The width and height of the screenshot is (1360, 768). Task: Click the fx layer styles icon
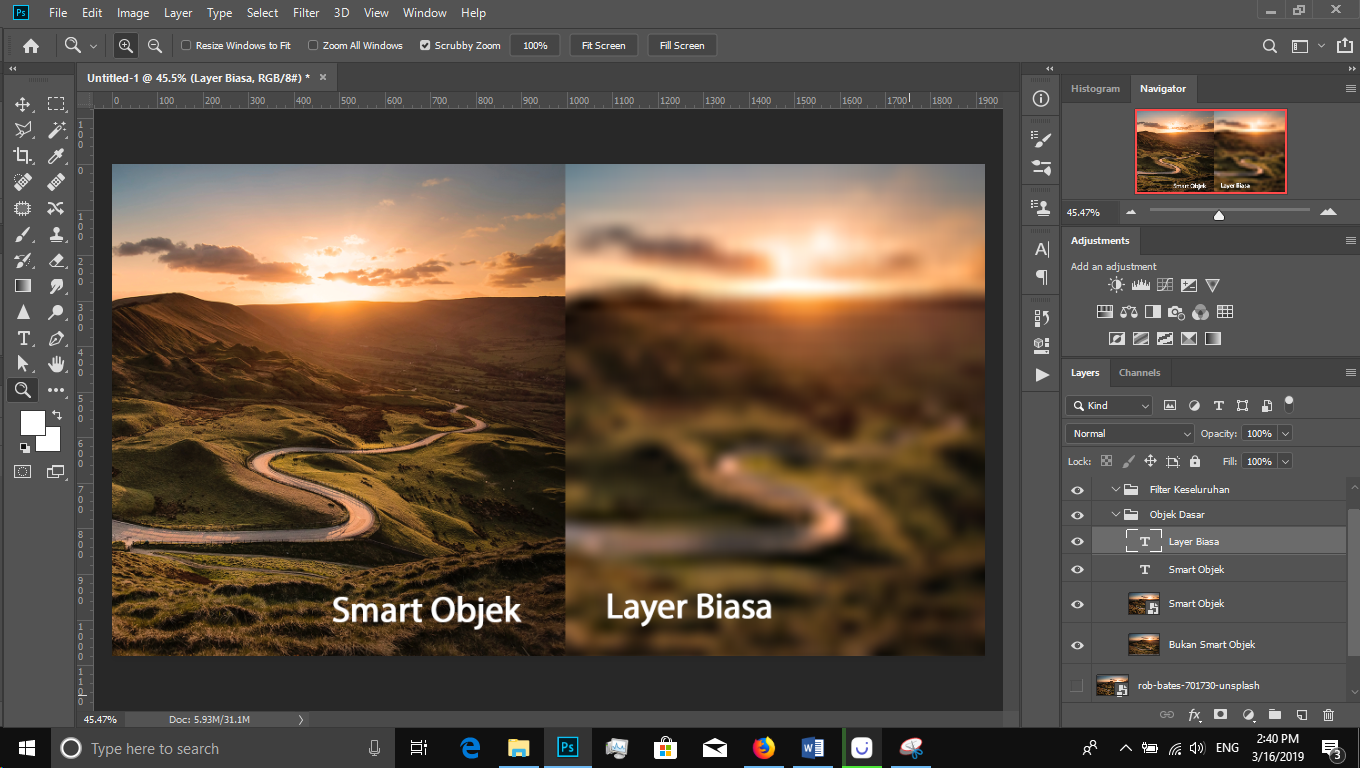click(1194, 714)
